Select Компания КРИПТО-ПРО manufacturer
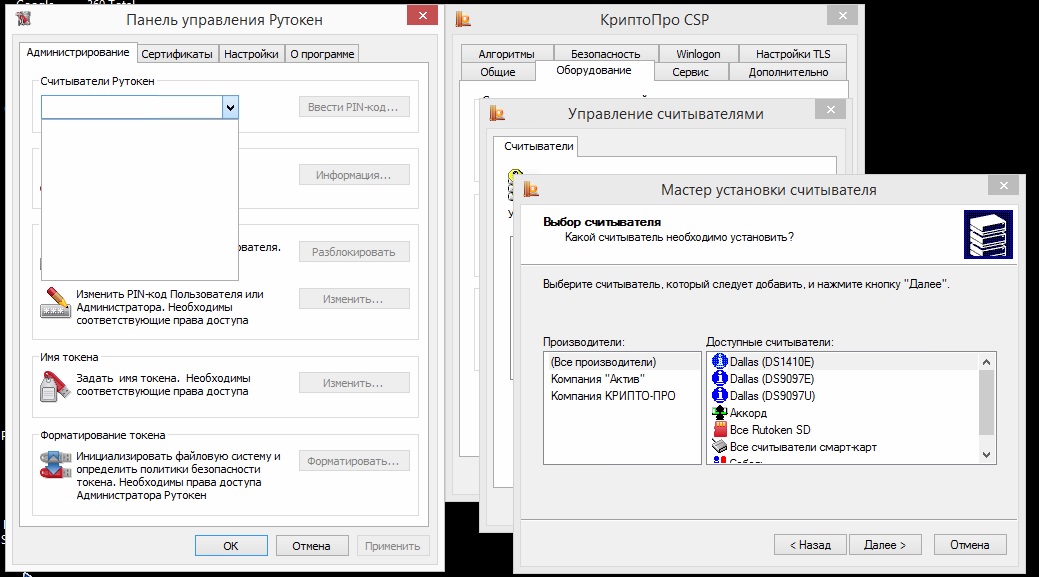Screen dimensions: 1039x577 tap(612, 396)
